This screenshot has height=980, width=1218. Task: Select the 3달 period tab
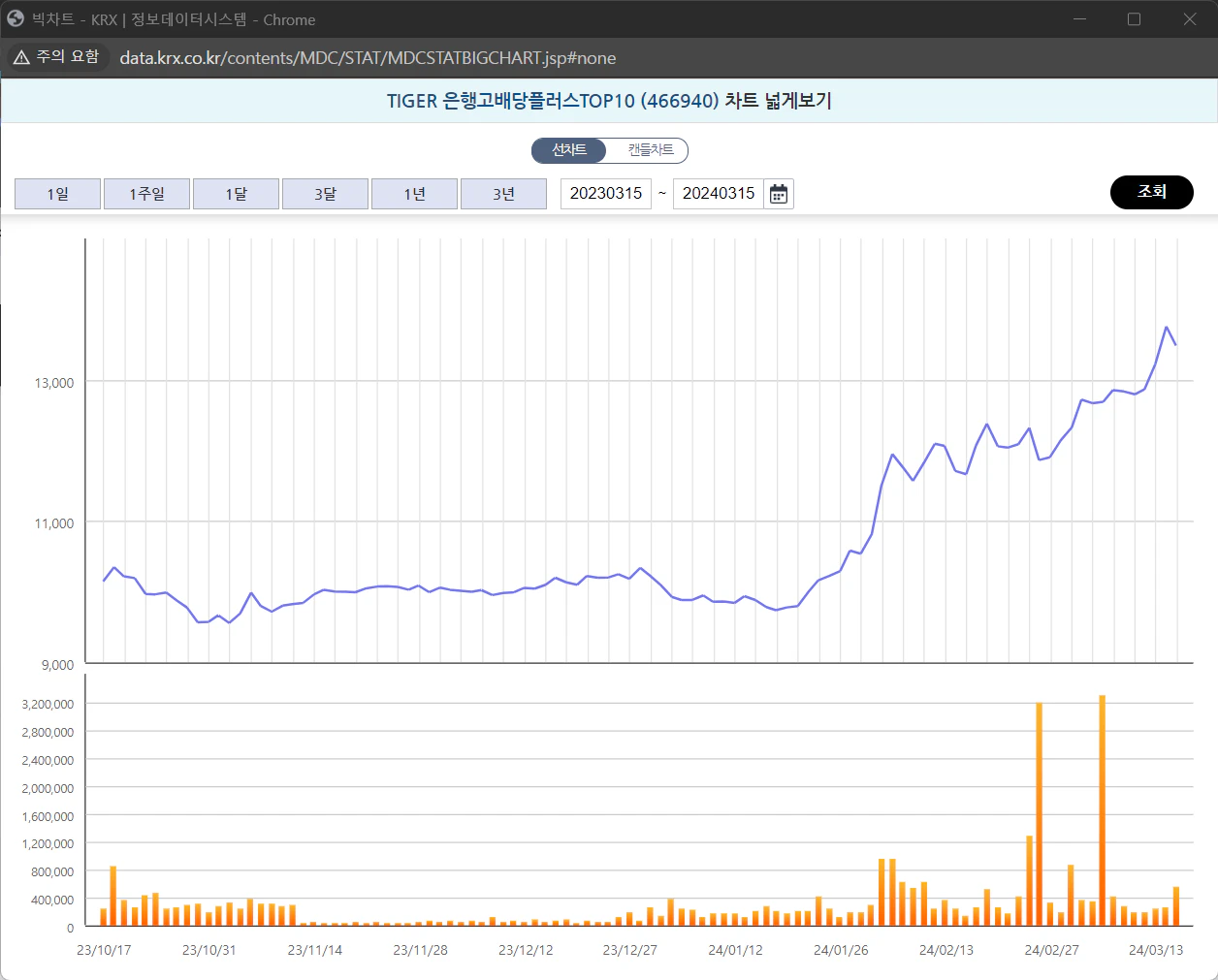(325, 194)
